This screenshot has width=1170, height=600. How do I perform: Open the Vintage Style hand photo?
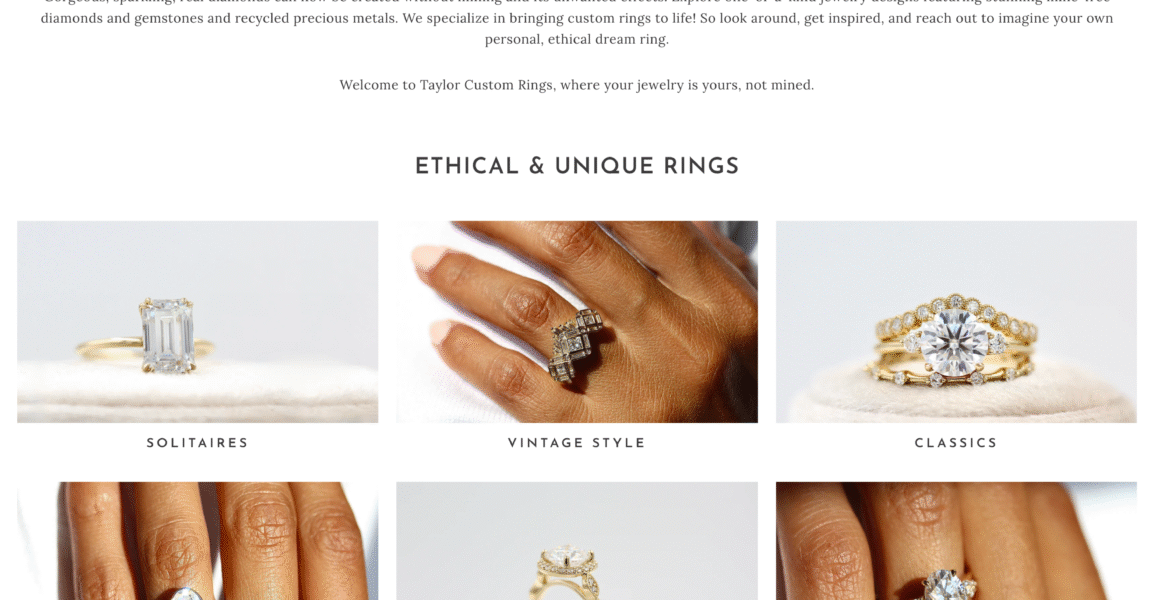577,322
